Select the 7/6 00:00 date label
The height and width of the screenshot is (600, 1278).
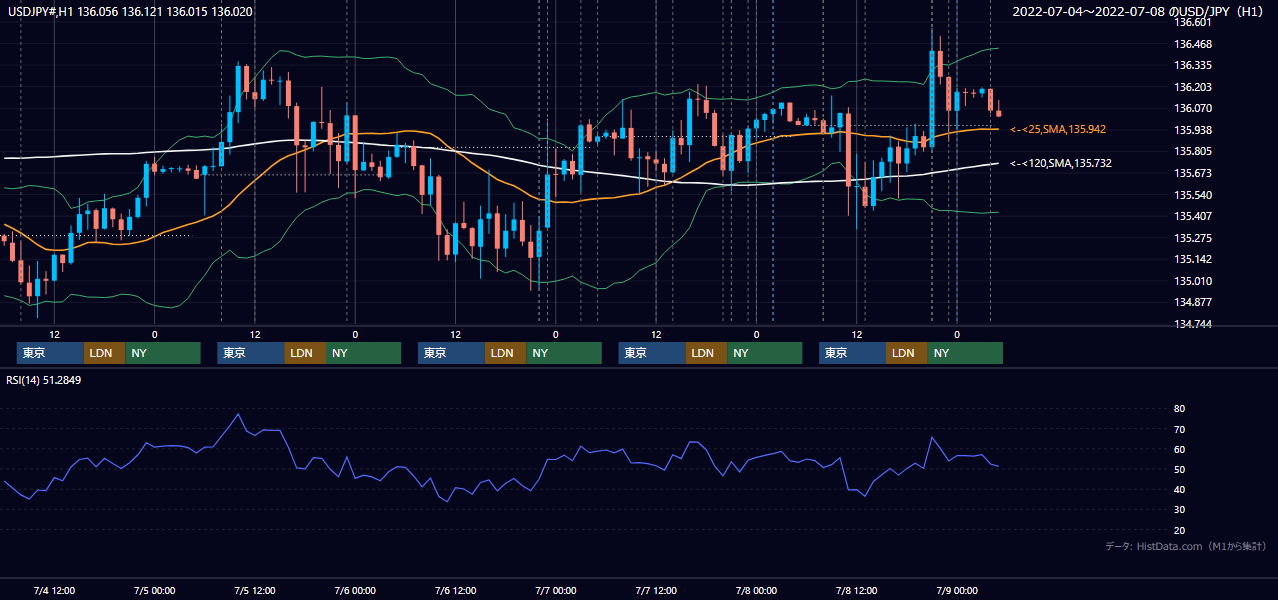tap(355, 590)
